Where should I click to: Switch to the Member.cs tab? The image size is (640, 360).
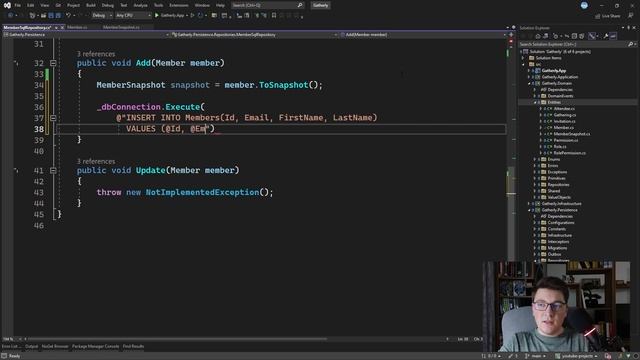pos(77,27)
